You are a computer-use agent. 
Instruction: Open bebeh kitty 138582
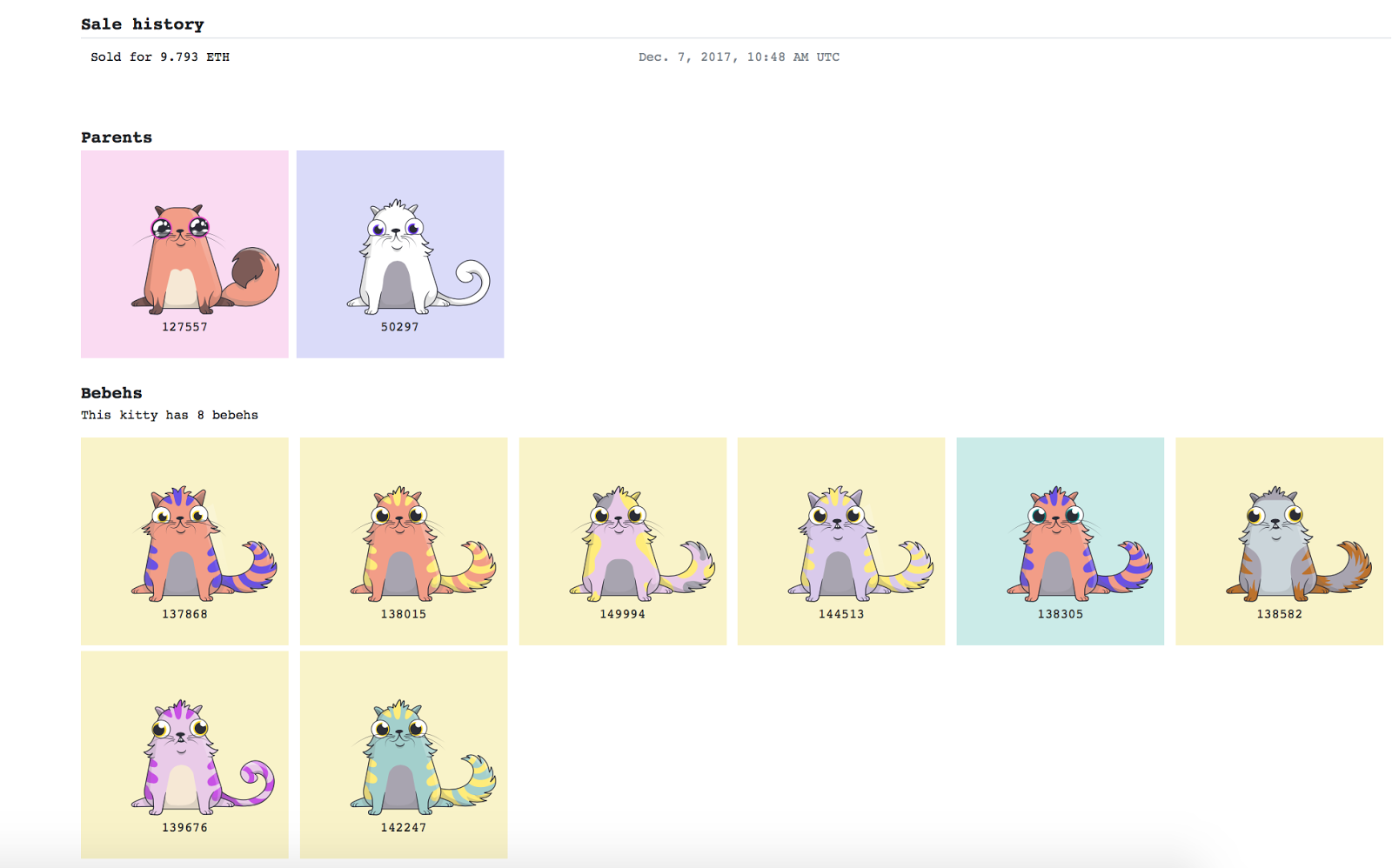click(1279, 541)
